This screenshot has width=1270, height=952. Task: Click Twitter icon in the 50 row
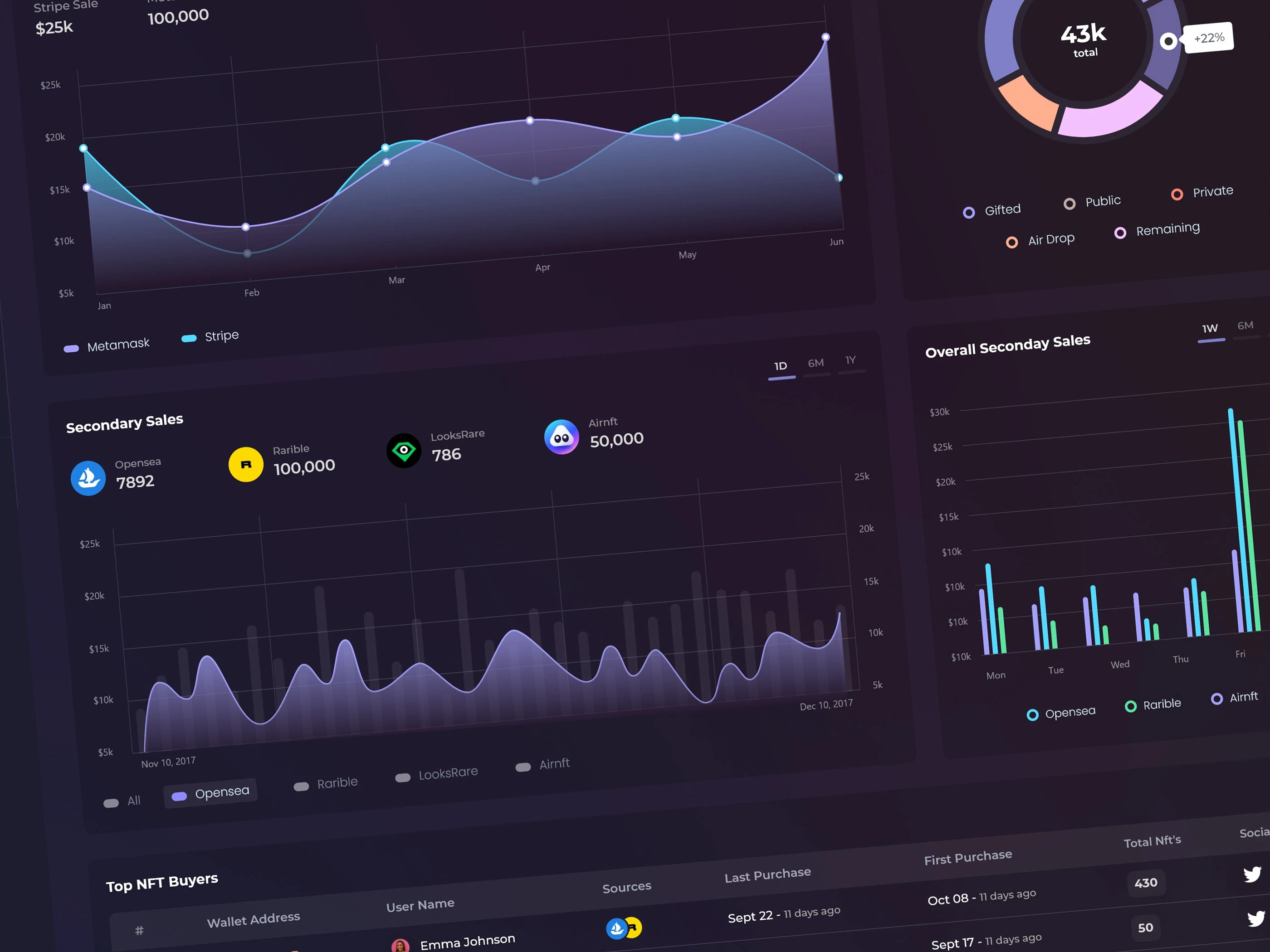point(1255,919)
